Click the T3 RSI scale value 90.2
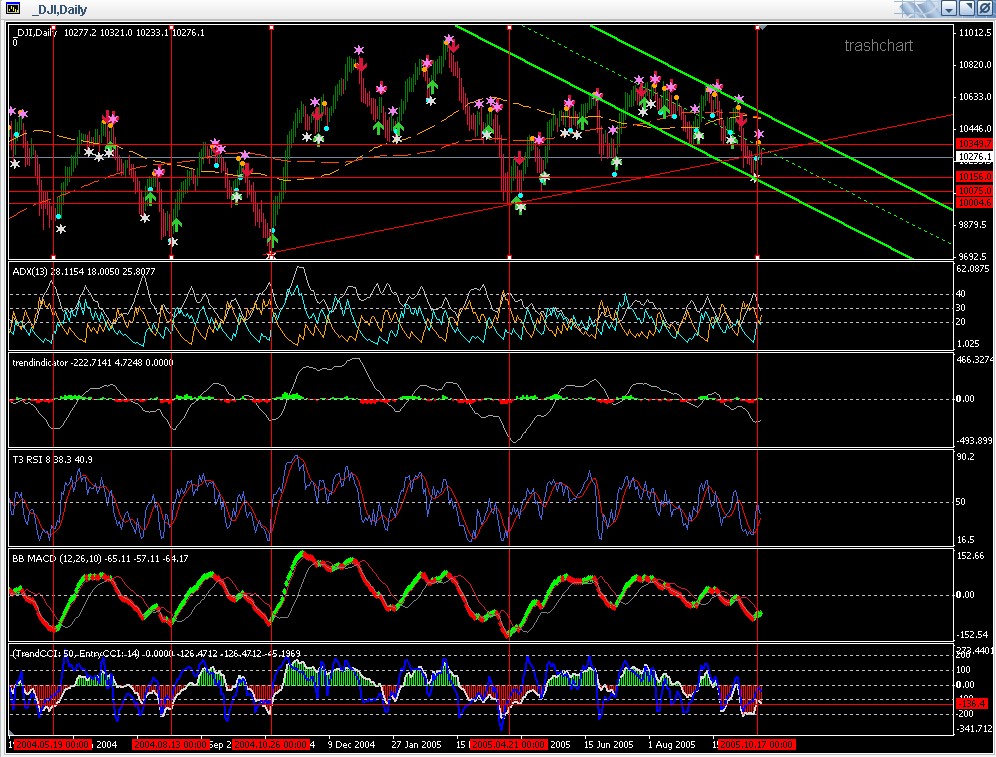Image resolution: width=996 pixels, height=757 pixels. [966, 457]
